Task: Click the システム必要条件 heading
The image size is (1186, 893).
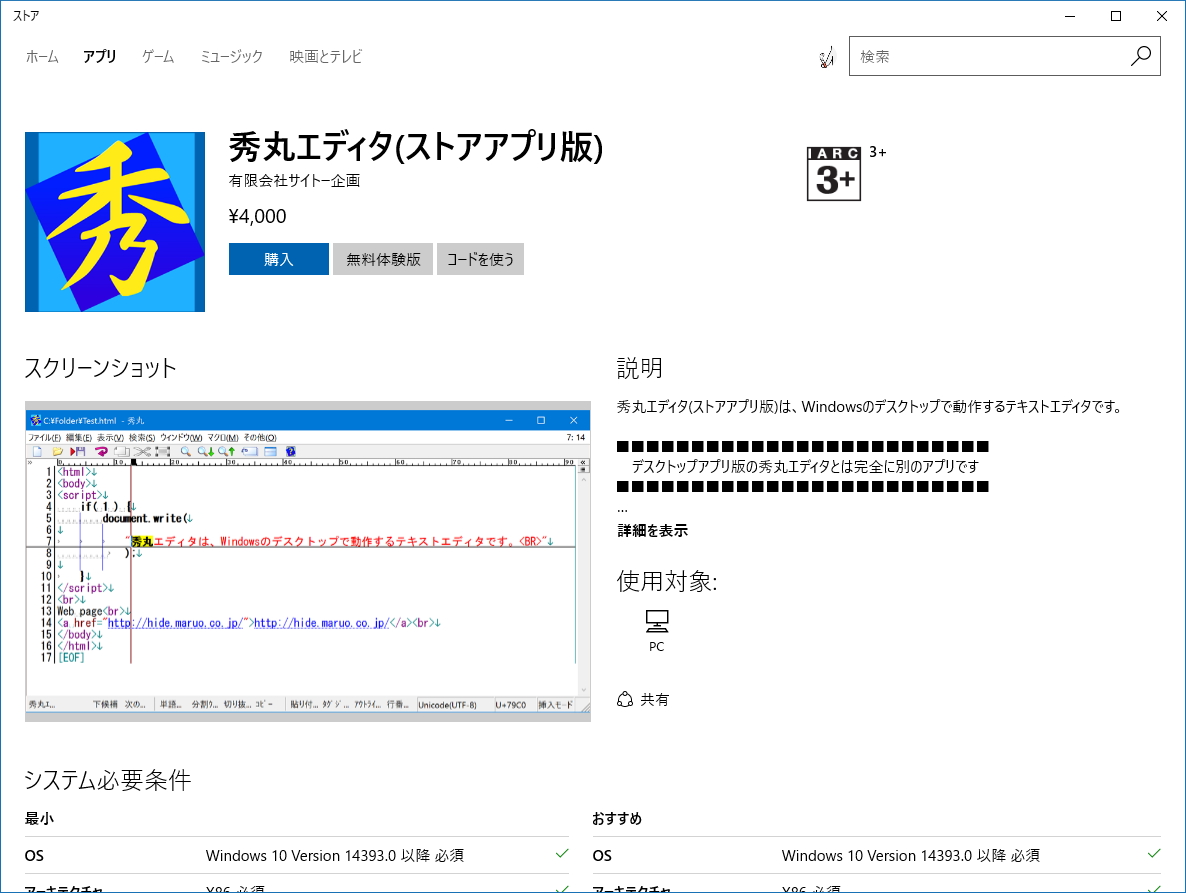Action: click(x=107, y=780)
